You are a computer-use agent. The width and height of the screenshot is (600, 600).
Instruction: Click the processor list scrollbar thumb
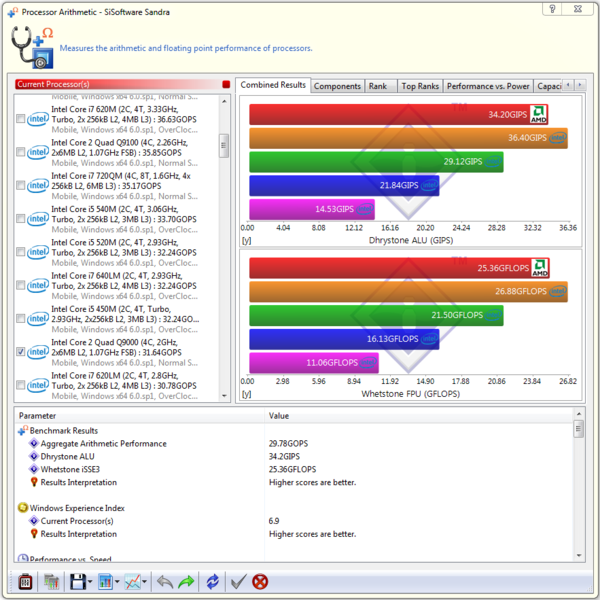(x=224, y=145)
